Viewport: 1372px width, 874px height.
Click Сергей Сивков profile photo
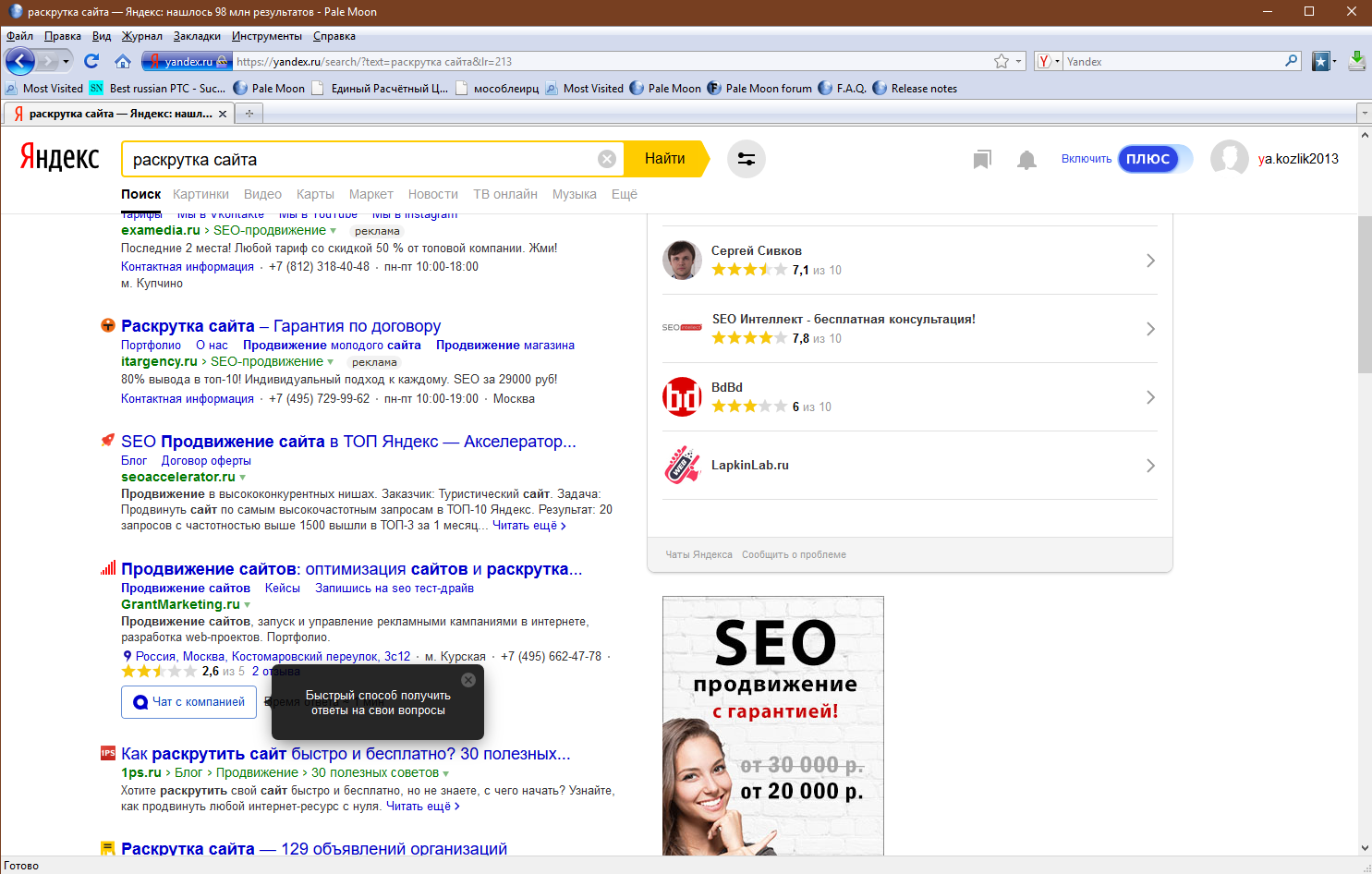pyautogui.click(x=682, y=261)
